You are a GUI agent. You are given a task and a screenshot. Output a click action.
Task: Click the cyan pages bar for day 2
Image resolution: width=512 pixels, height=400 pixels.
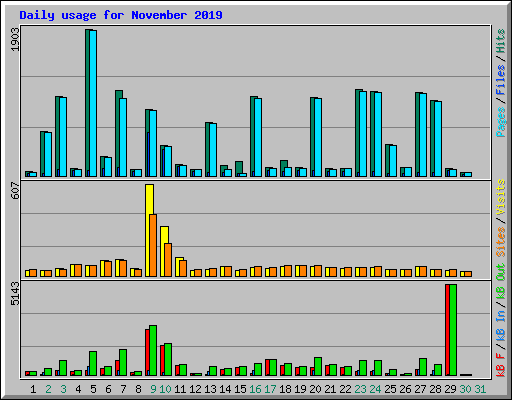pyautogui.click(x=48, y=154)
